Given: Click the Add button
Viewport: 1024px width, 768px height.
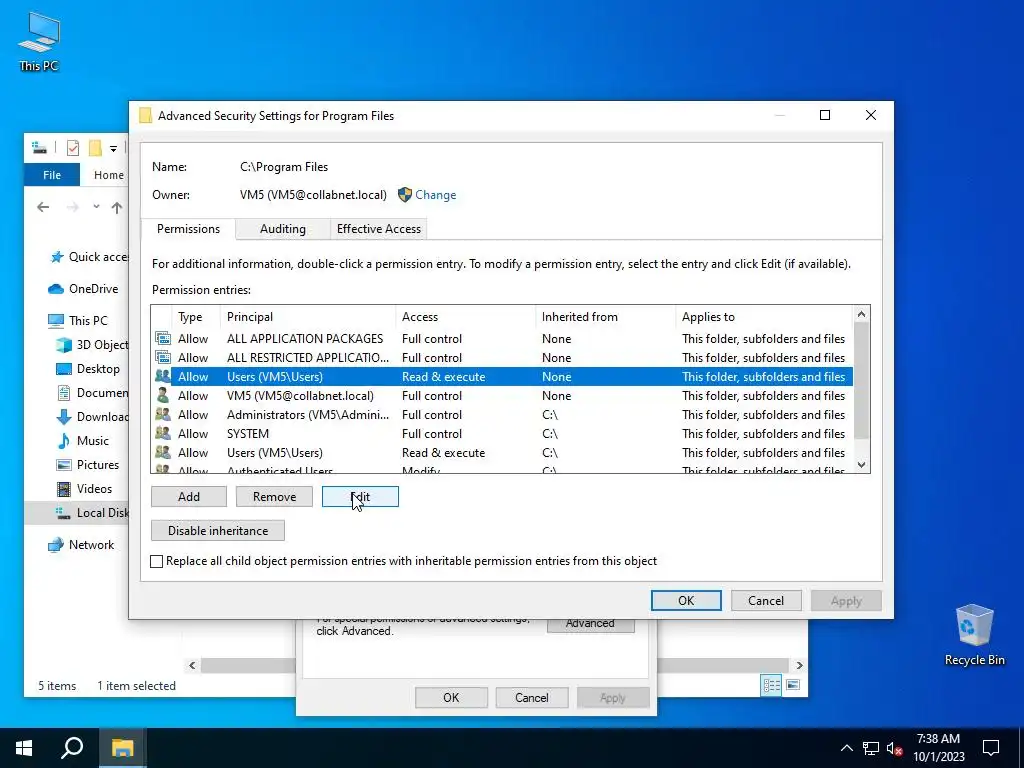Looking at the screenshot, I should coord(189,496).
